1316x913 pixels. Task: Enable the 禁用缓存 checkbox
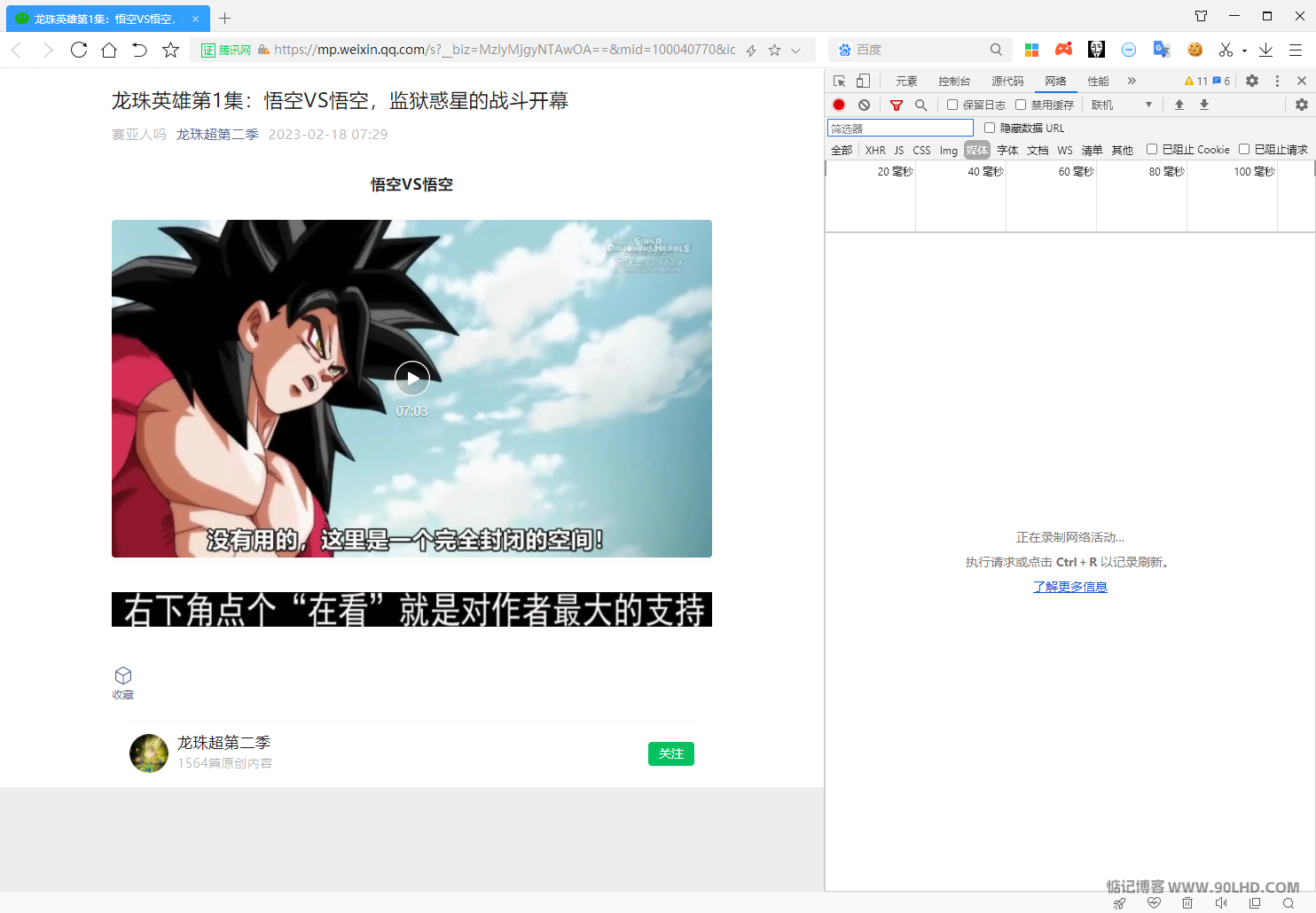(x=1021, y=105)
